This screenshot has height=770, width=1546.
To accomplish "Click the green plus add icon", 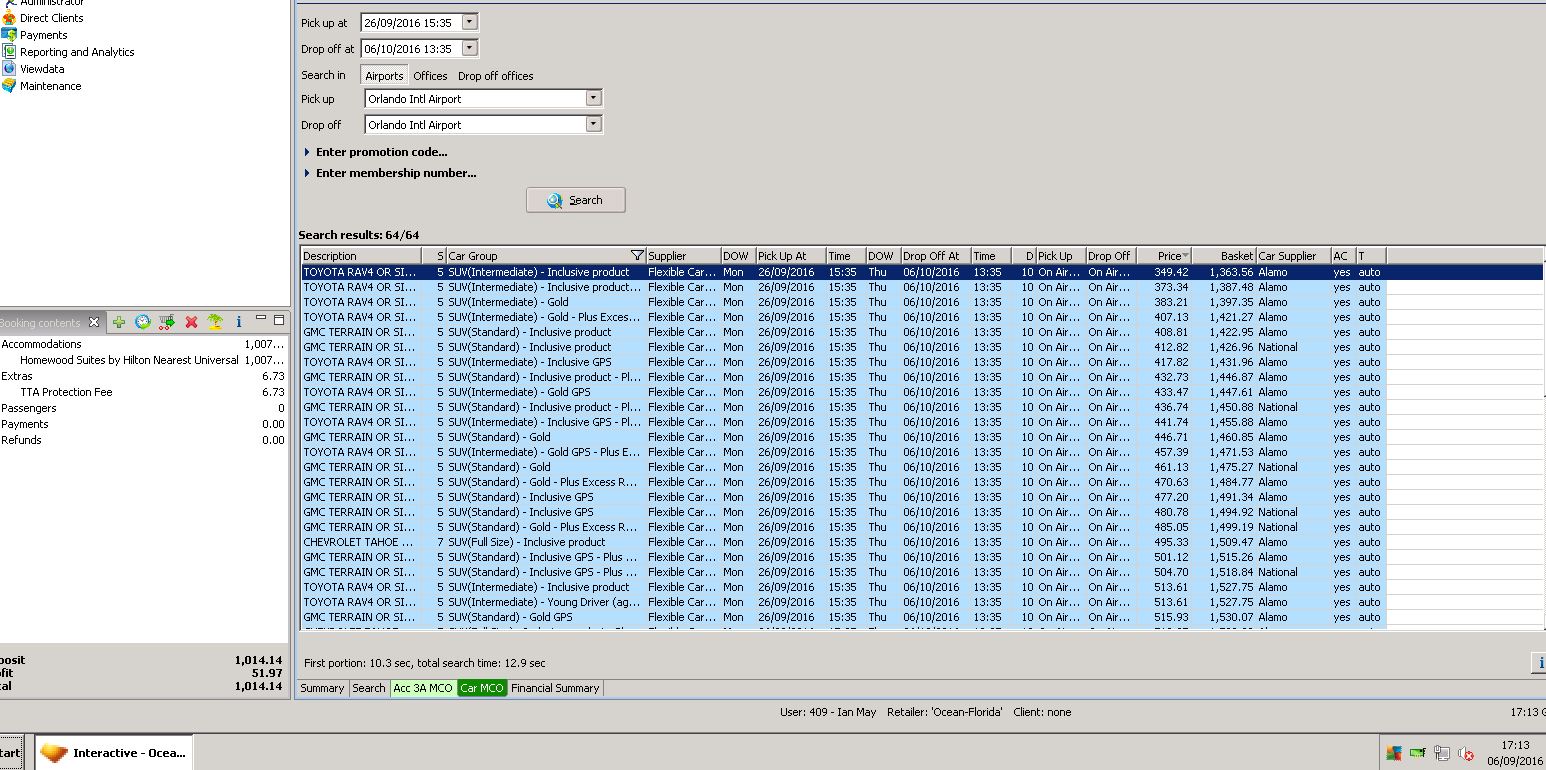I will [x=119, y=322].
